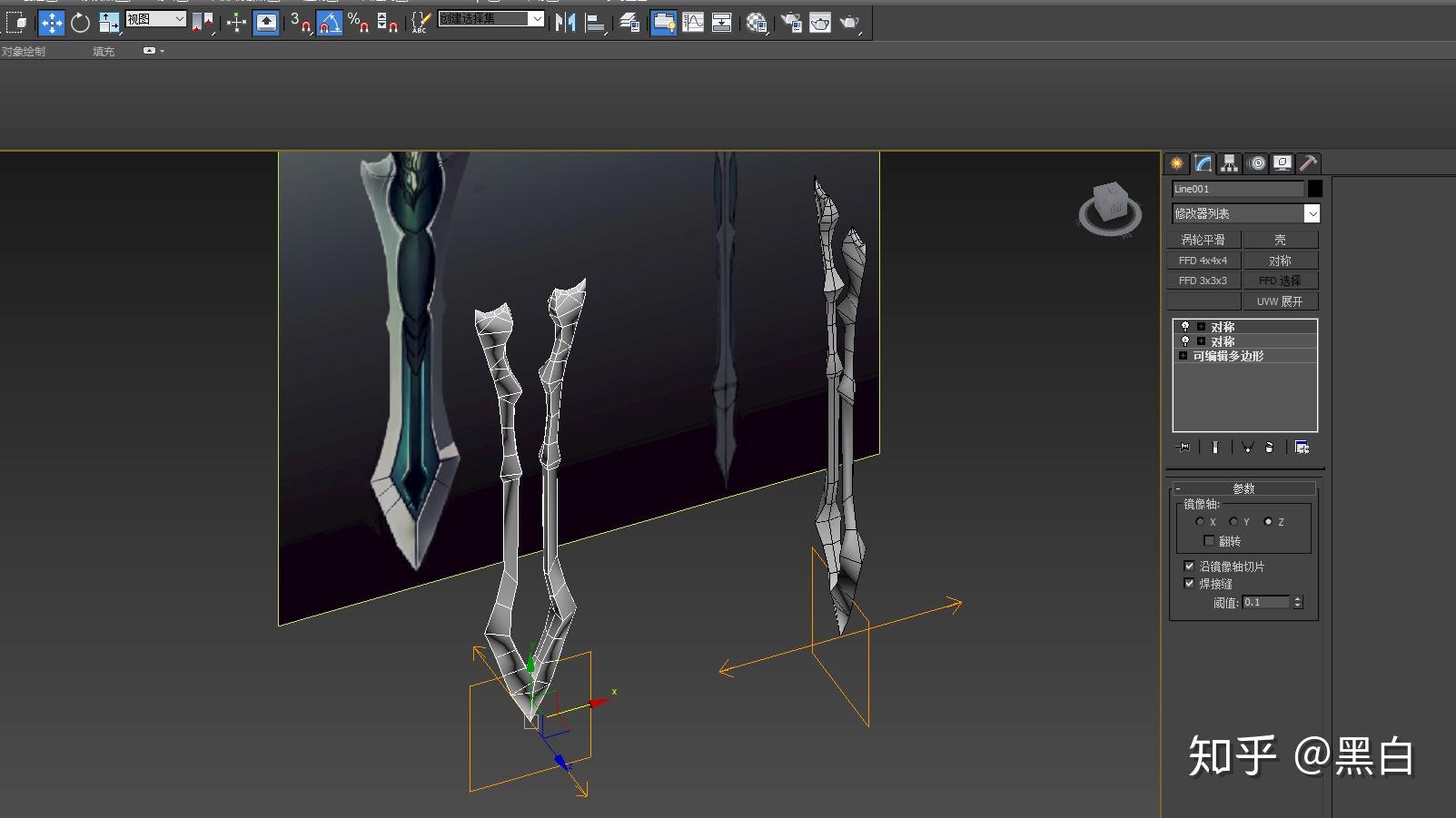Click the Render Production teapot icon

click(849, 22)
